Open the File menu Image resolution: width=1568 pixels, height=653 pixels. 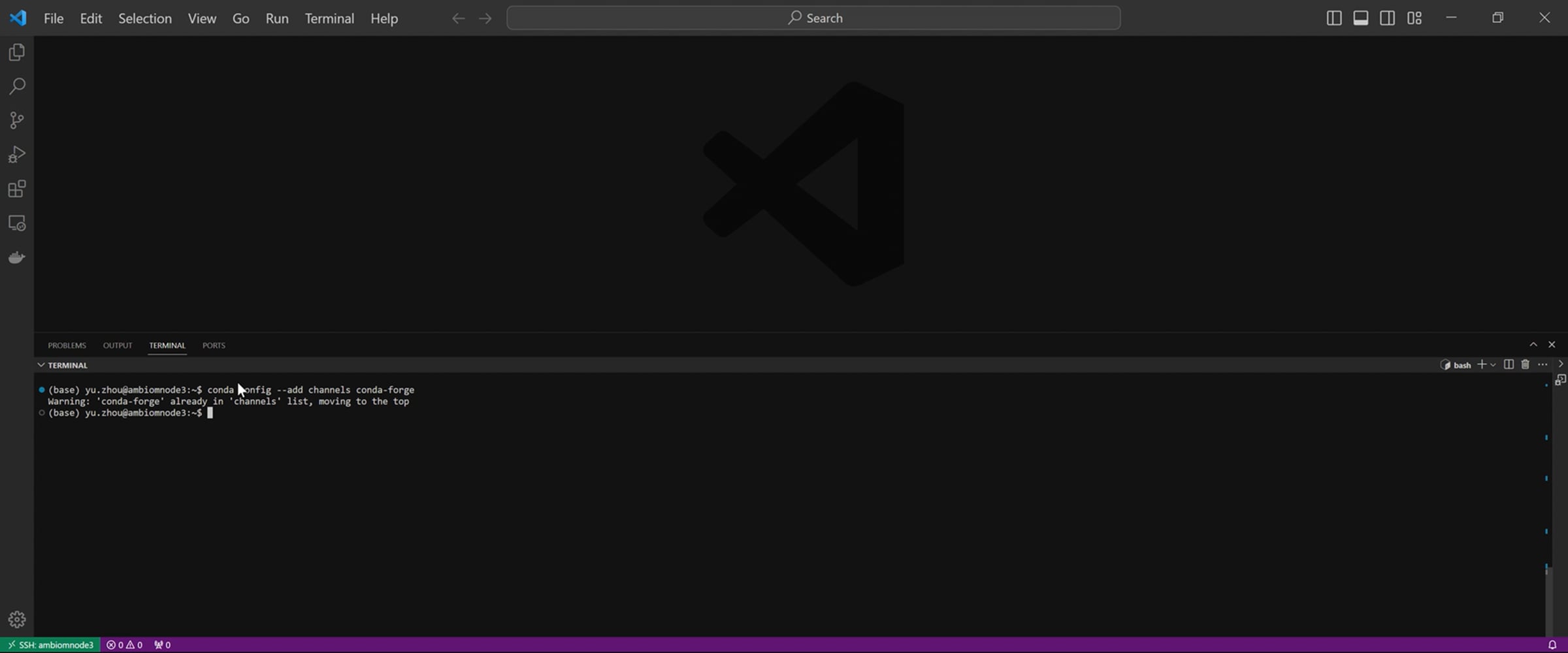coord(54,18)
